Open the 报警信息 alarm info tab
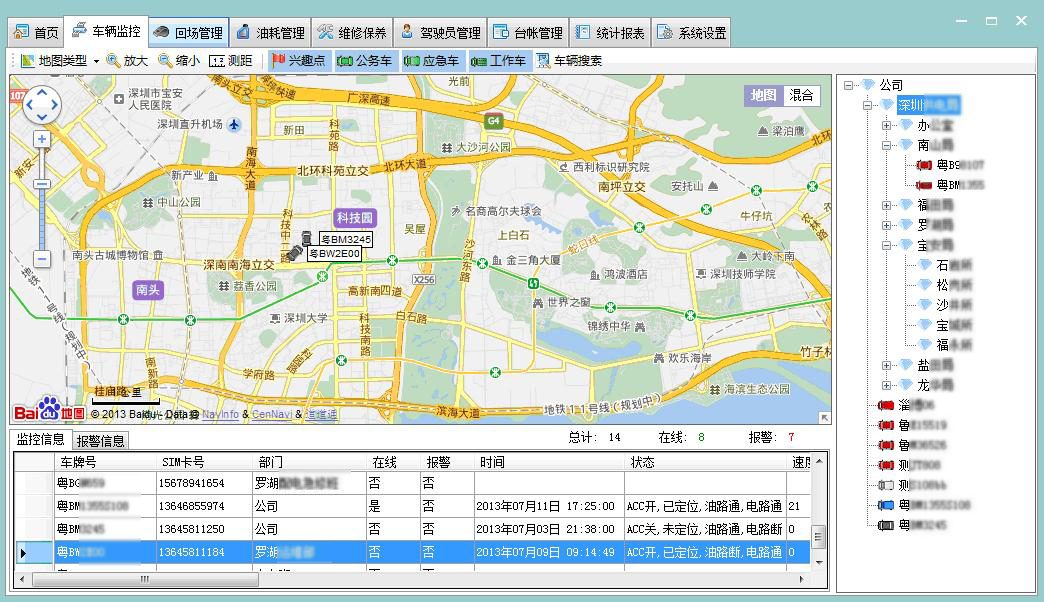The width and height of the screenshot is (1044, 602). tap(100, 441)
